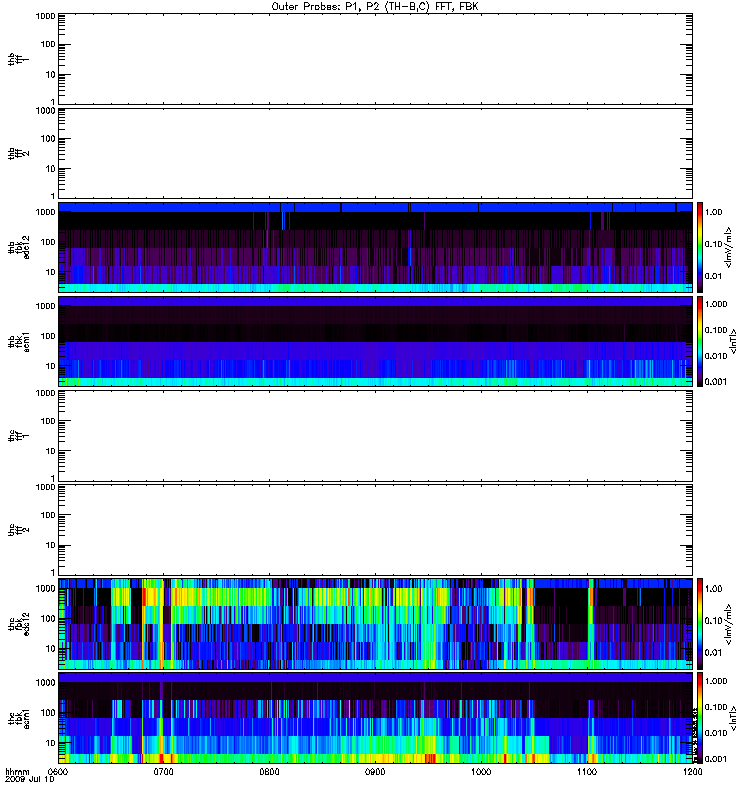
Task: Click the "thb fff 1" y-axis label
Action: 18,59
